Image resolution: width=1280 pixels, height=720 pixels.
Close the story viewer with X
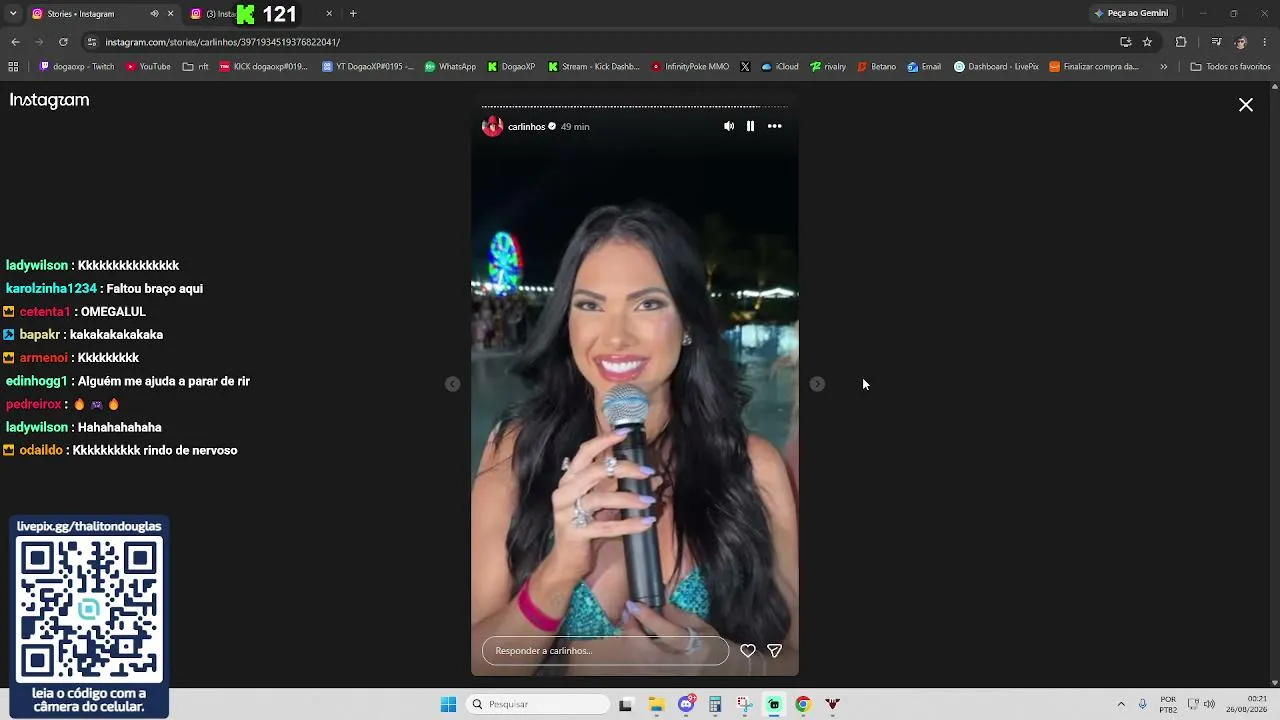coord(1246,105)
